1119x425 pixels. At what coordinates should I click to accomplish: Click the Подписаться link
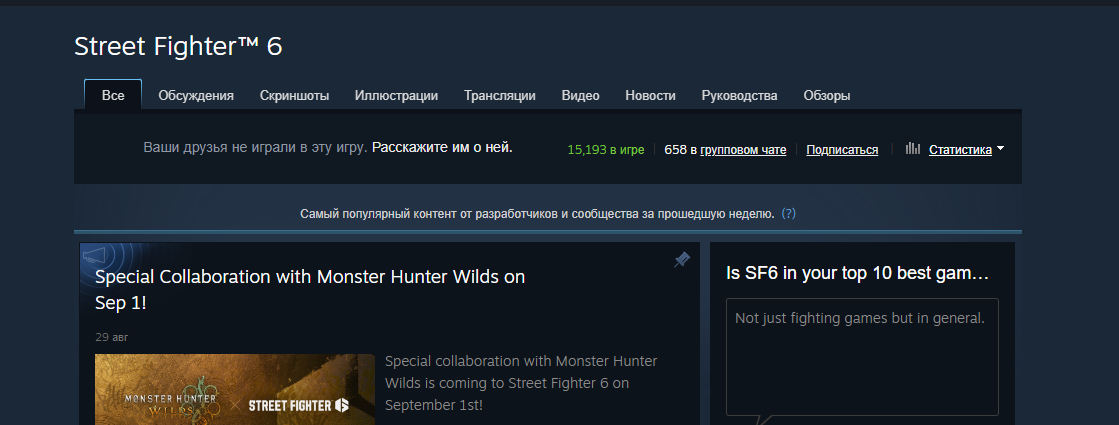click(x=842, y=150)
